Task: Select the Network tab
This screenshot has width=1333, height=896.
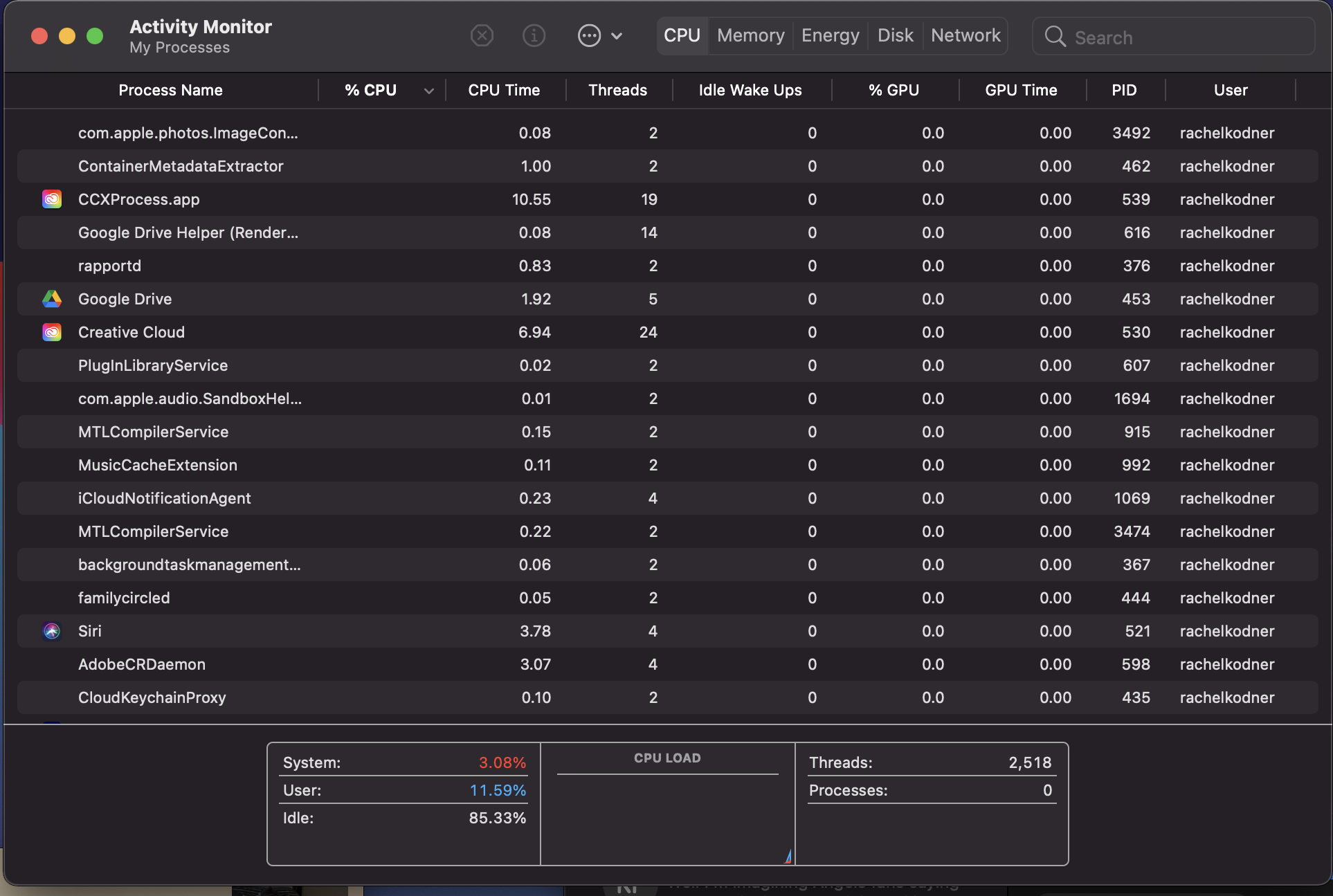Action: 965,35
